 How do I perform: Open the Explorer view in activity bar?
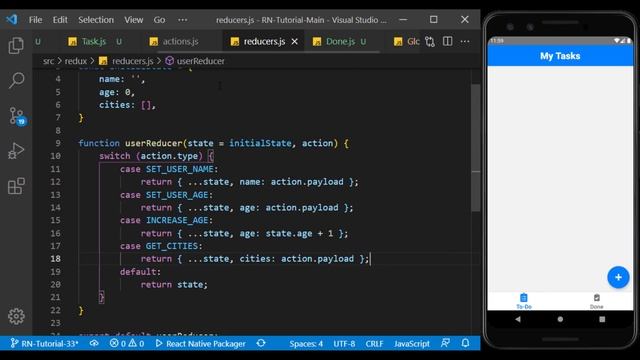pyautogui.click(x=16, y=45)
